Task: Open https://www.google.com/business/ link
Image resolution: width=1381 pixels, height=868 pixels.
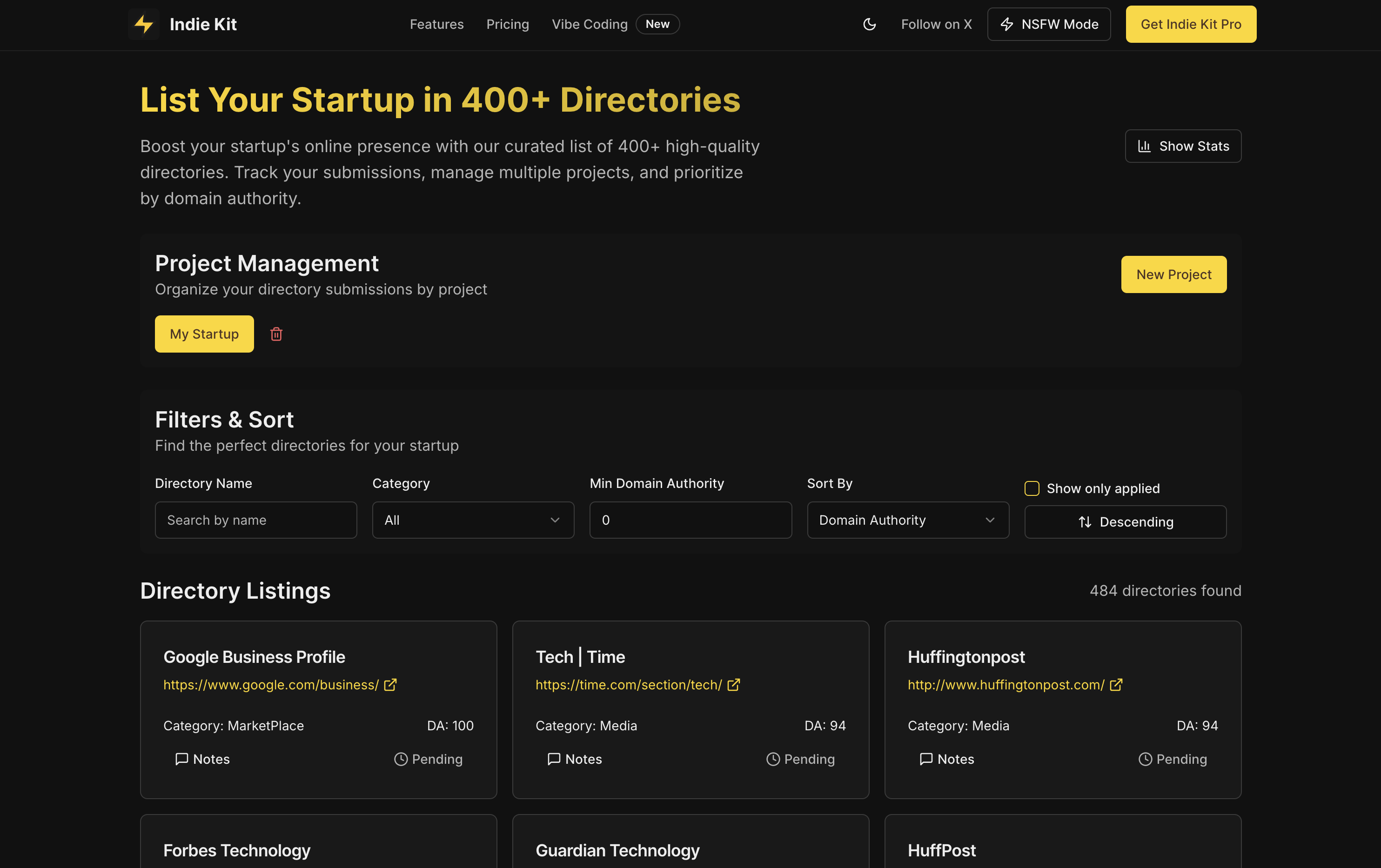Action: point(271,685)
